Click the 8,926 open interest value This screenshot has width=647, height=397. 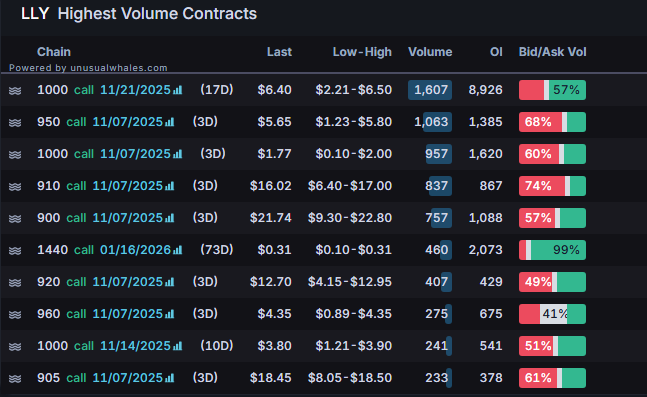(486, 90)
